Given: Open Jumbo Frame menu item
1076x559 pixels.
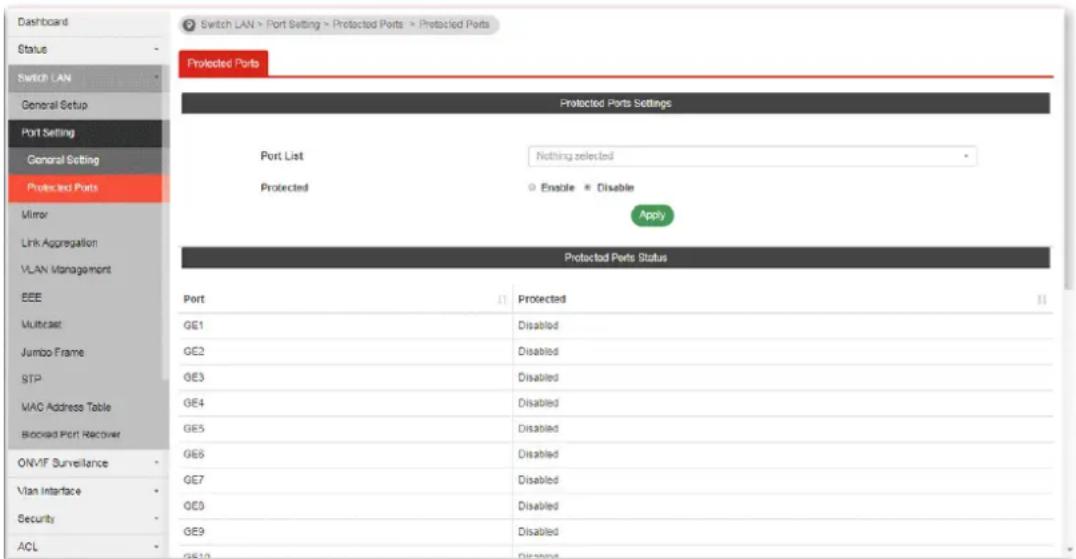Looking at the screenshot, I should (x=86, y=353).
